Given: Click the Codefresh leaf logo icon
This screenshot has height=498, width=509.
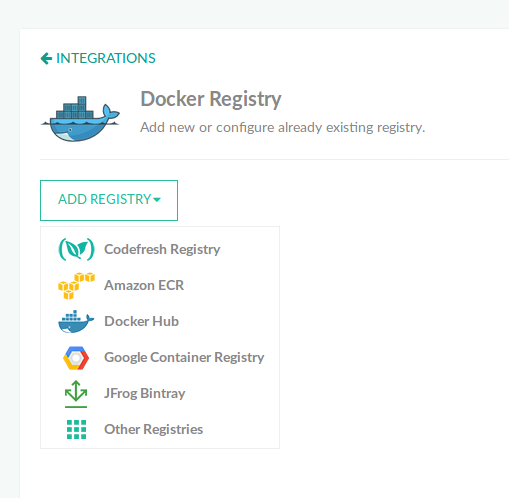Looking at the screenshot, I should 76,249.
